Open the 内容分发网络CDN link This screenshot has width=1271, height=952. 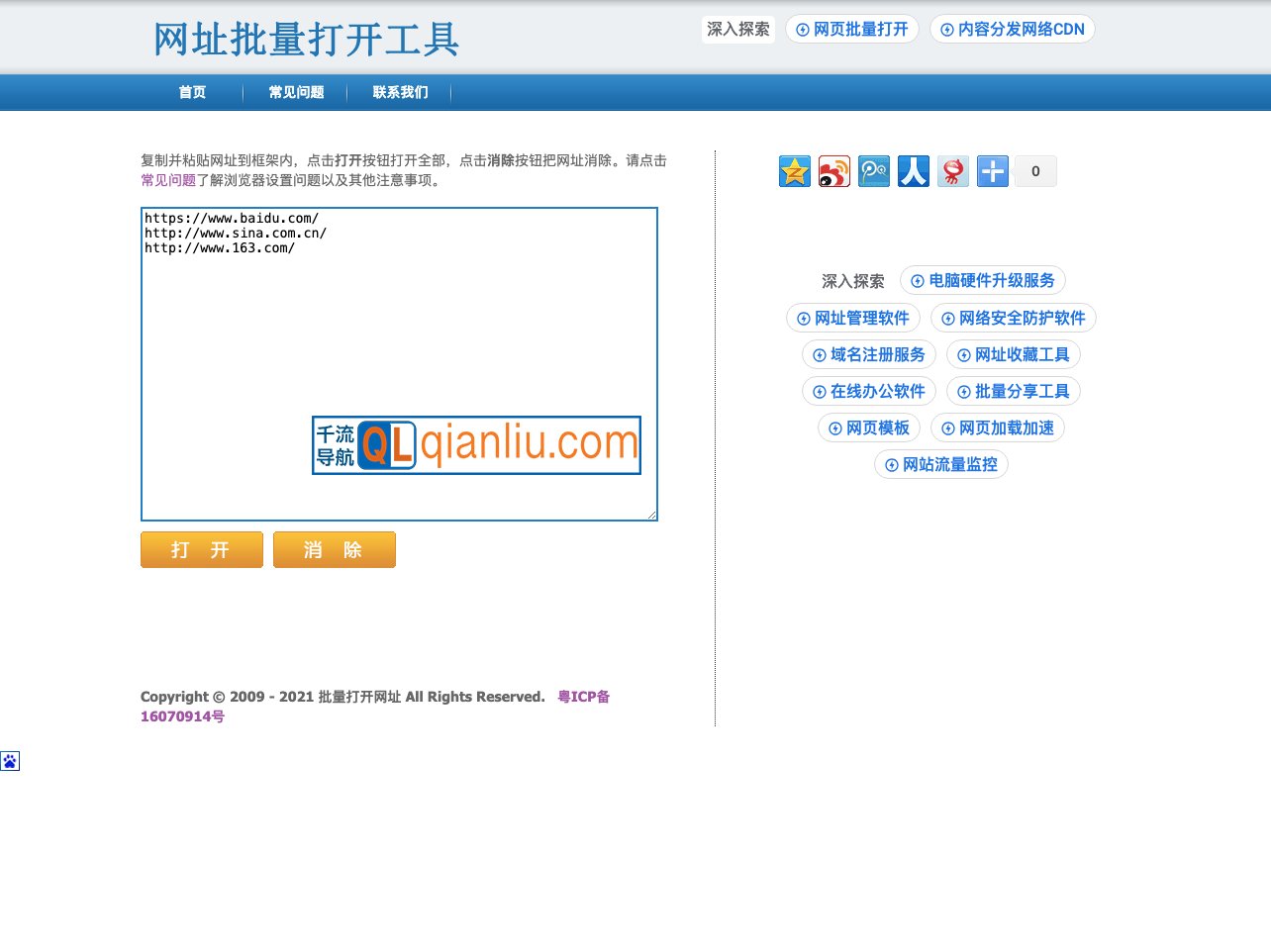pyautogui.click(x=1012, y=29)
